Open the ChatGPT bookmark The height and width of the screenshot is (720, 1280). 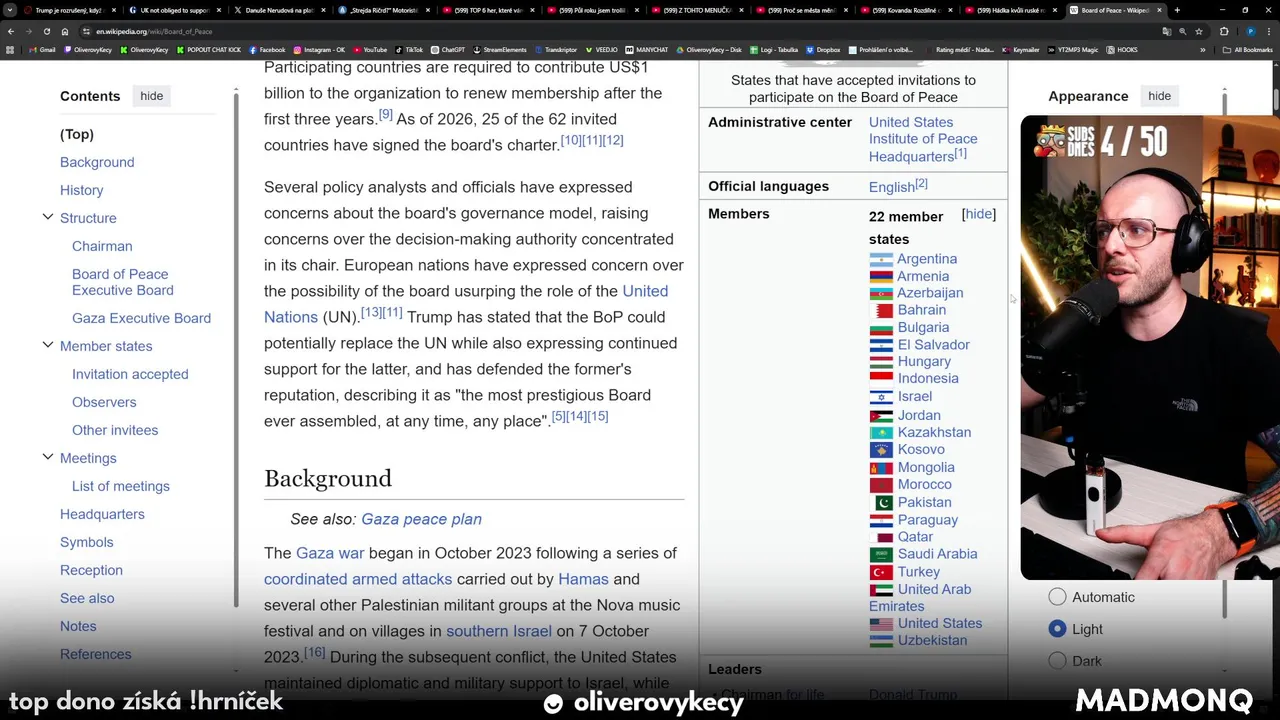click(x=448, y=49)
